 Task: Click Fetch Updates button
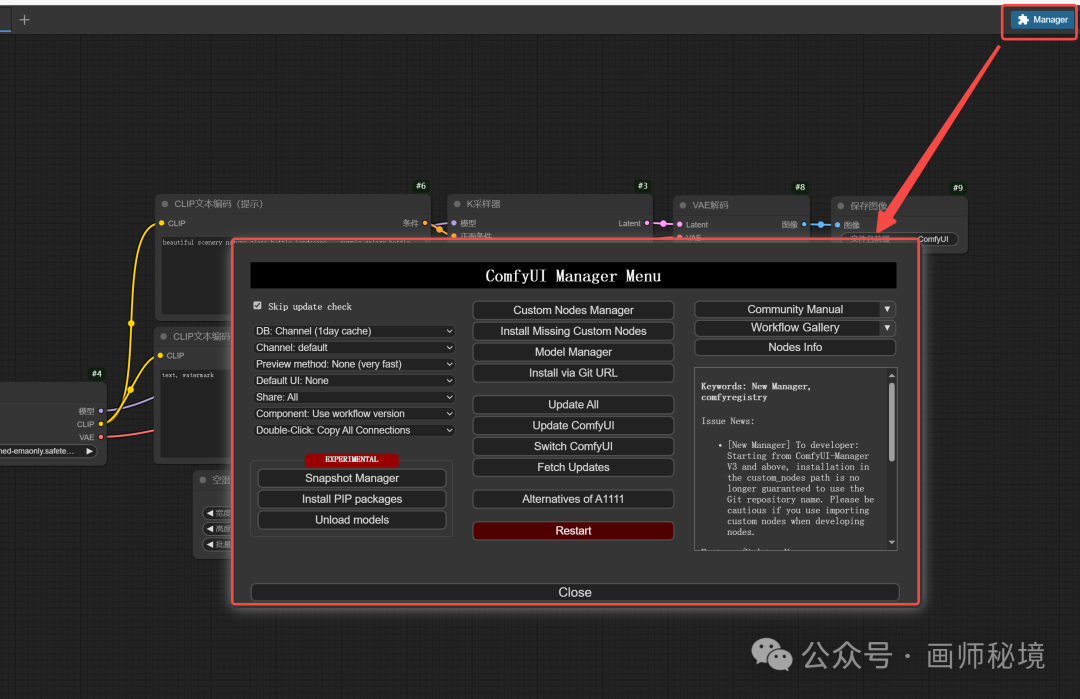pyautogui.click(x=573, y=467)
